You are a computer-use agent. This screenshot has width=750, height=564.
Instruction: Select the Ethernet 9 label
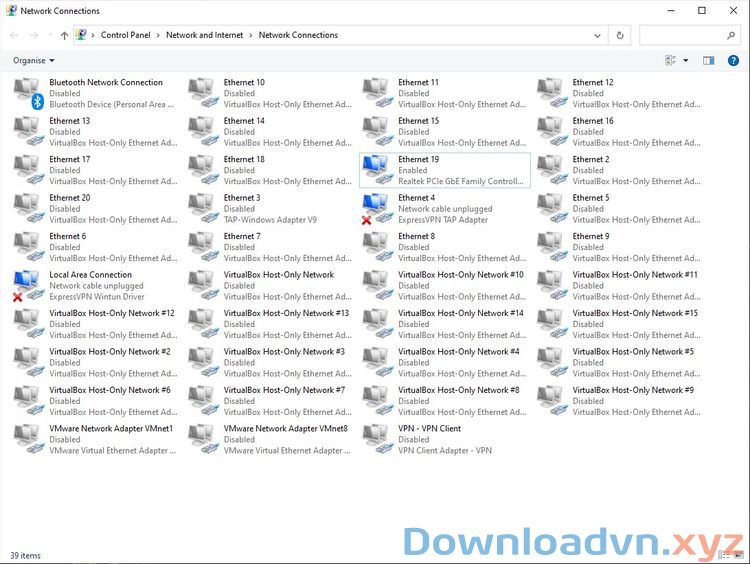pyautogui.click(x=591, y=236)
